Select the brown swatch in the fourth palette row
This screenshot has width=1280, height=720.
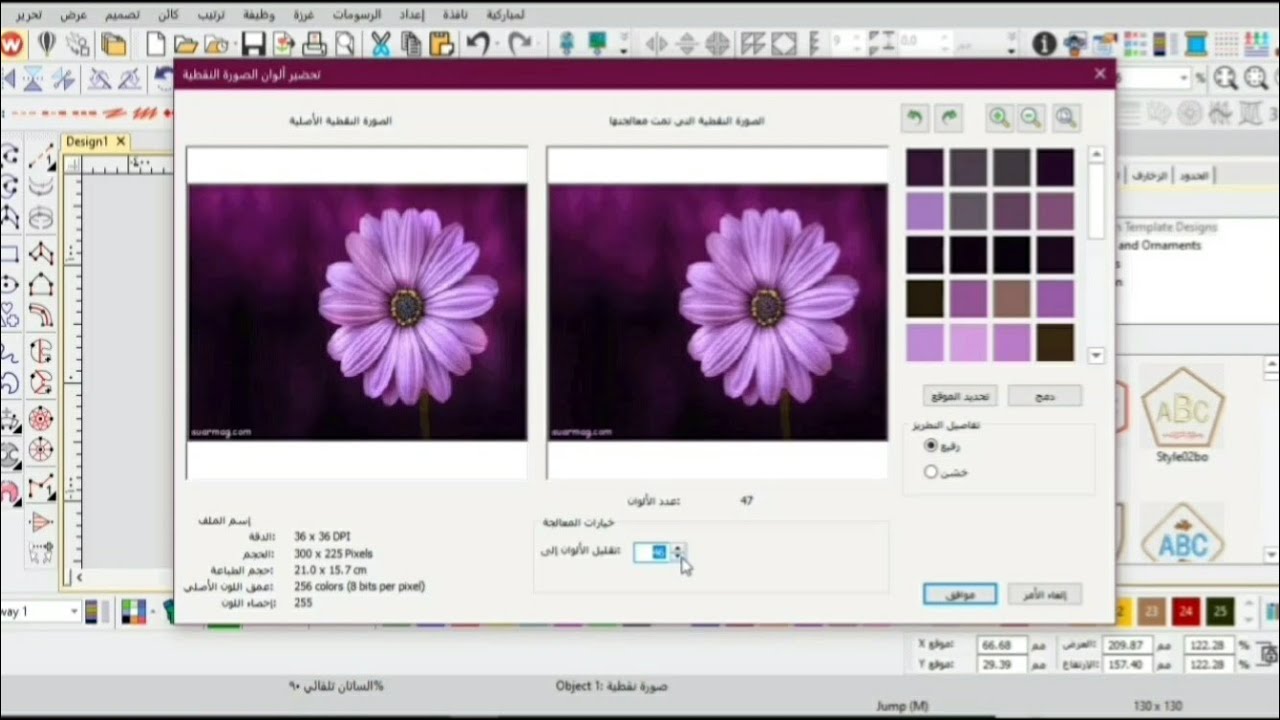coord(1012,298)
